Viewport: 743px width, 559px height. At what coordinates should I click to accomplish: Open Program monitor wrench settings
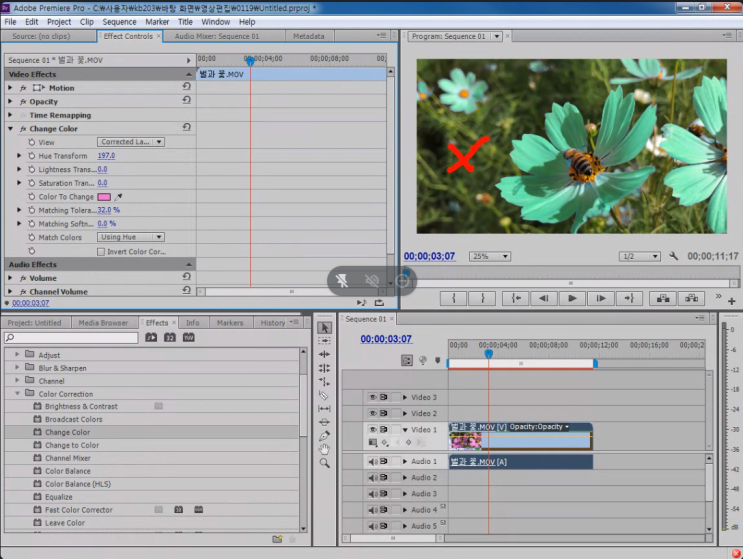[673, 256]
